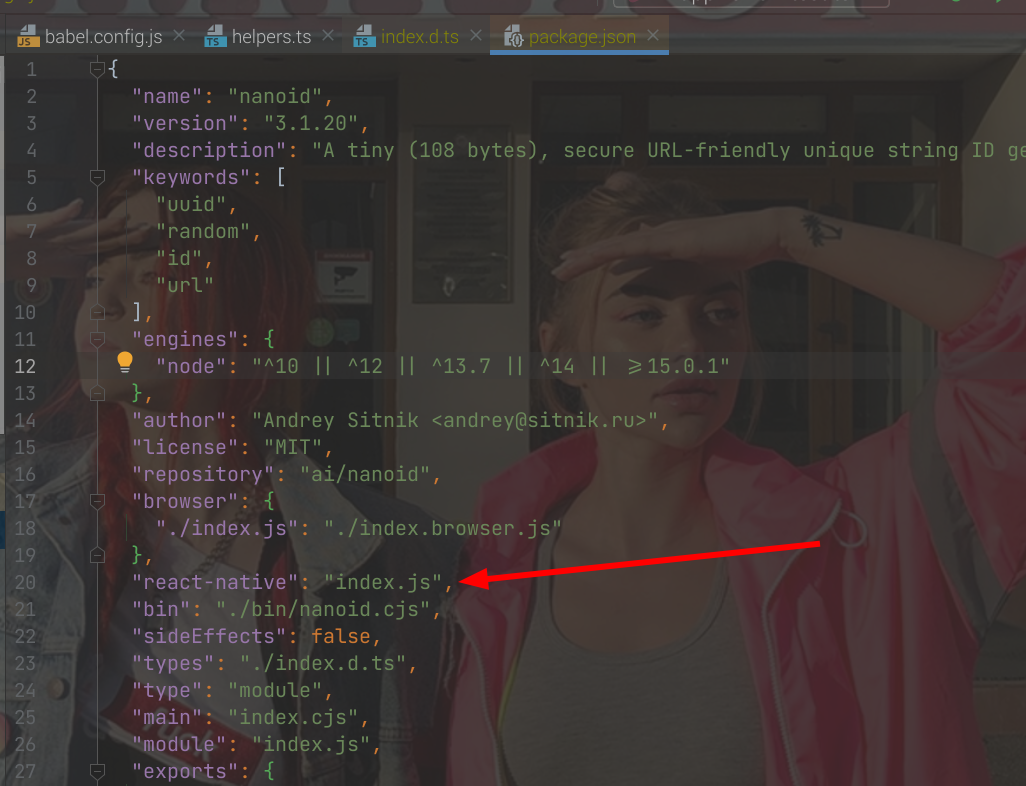
Task: Click the "index.cjs" main value
Action: pos(293,717)
